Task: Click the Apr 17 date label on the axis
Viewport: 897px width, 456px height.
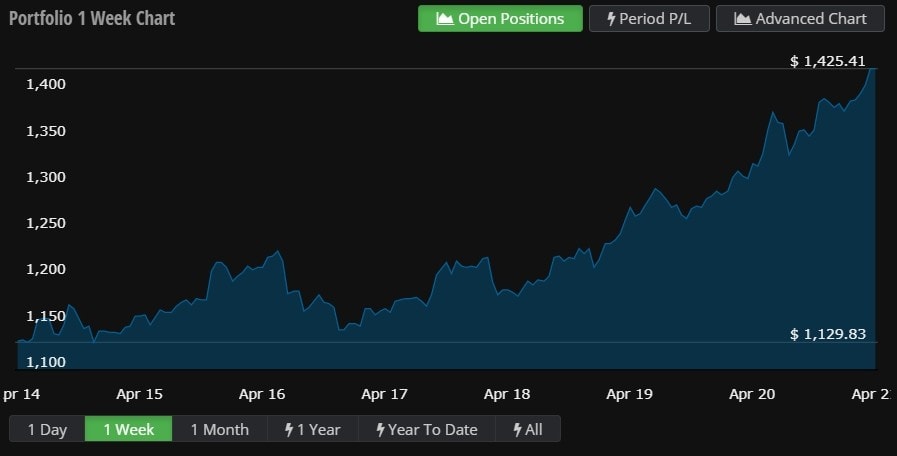Action: point(385,394)
